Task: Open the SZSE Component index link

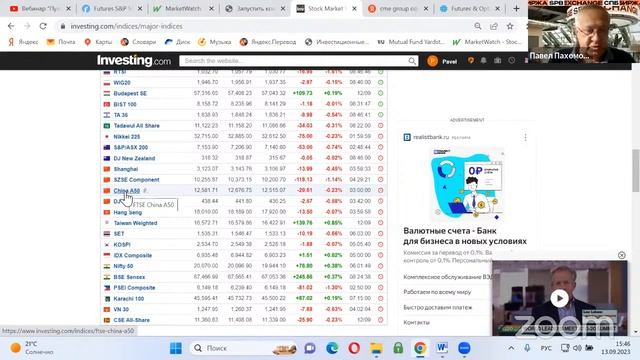Action: pos(136,180)
